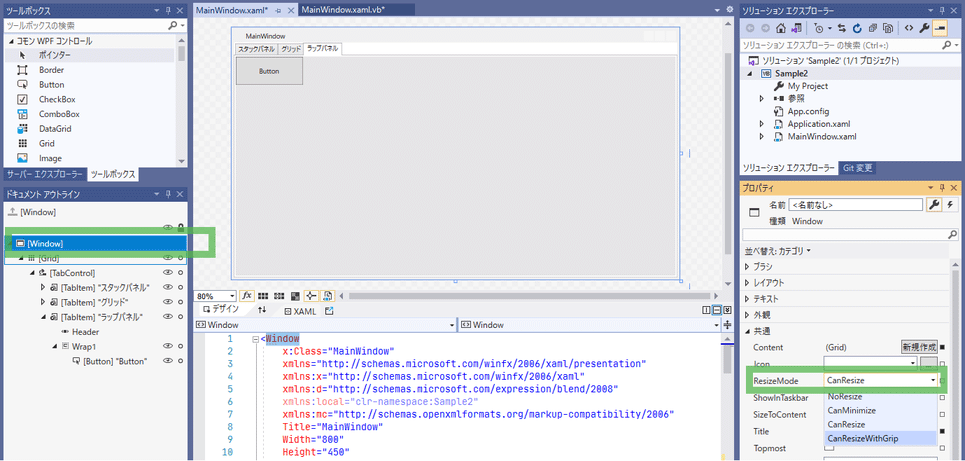Click Swap Panes arrows icon

[x=262, y=311]
